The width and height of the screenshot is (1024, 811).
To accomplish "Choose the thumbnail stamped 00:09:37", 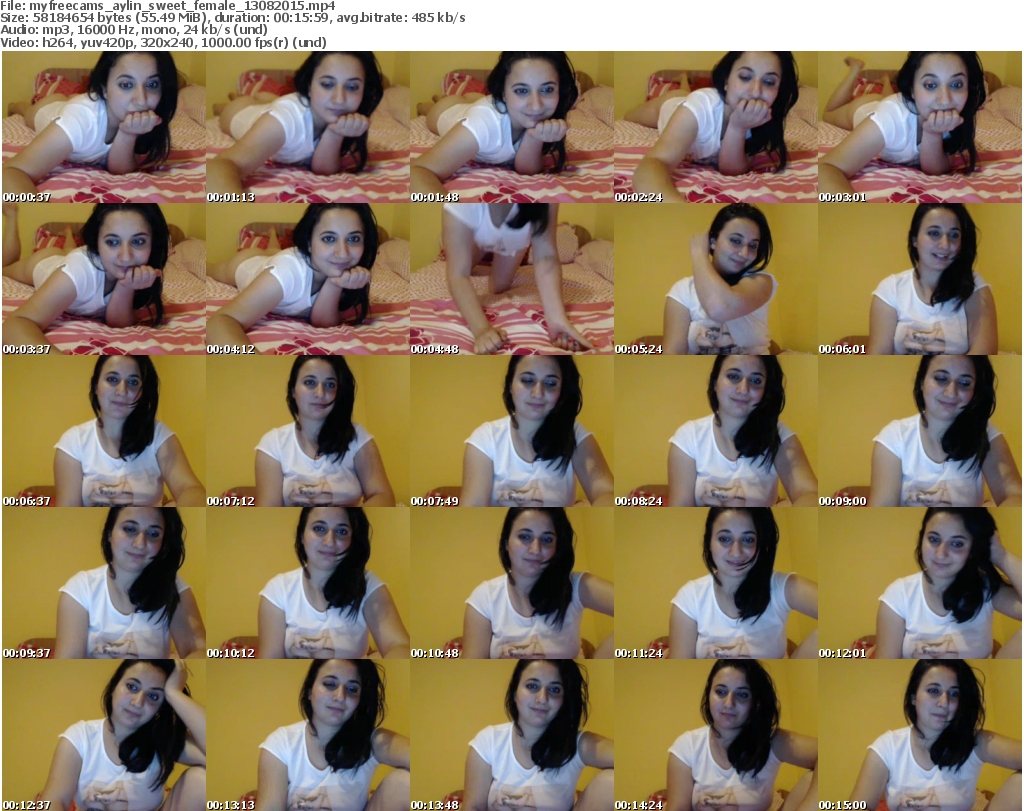I will coord(104,582).
